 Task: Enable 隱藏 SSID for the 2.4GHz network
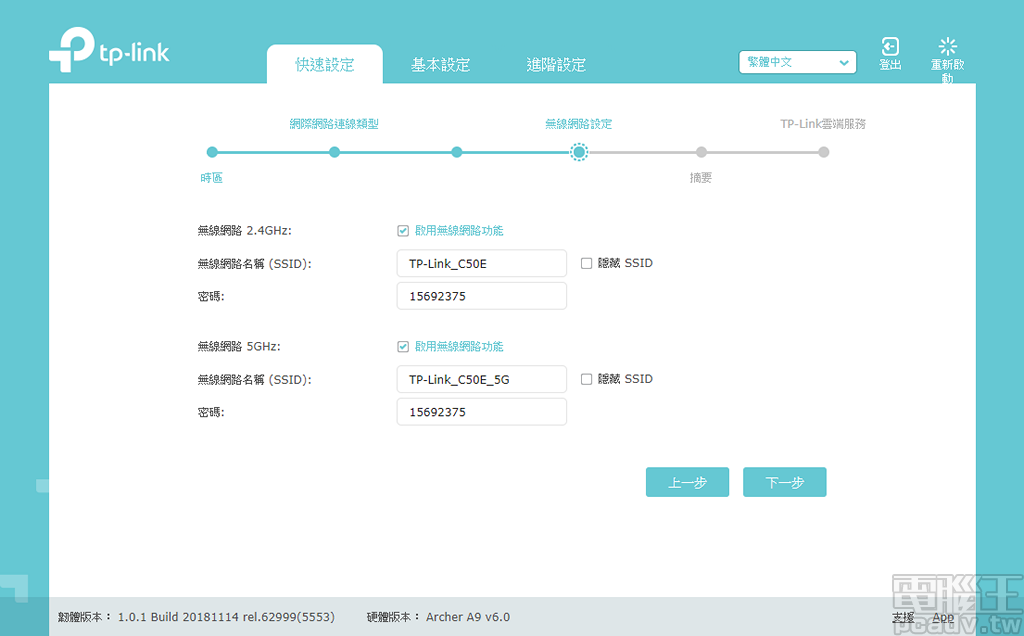[588, 263]
